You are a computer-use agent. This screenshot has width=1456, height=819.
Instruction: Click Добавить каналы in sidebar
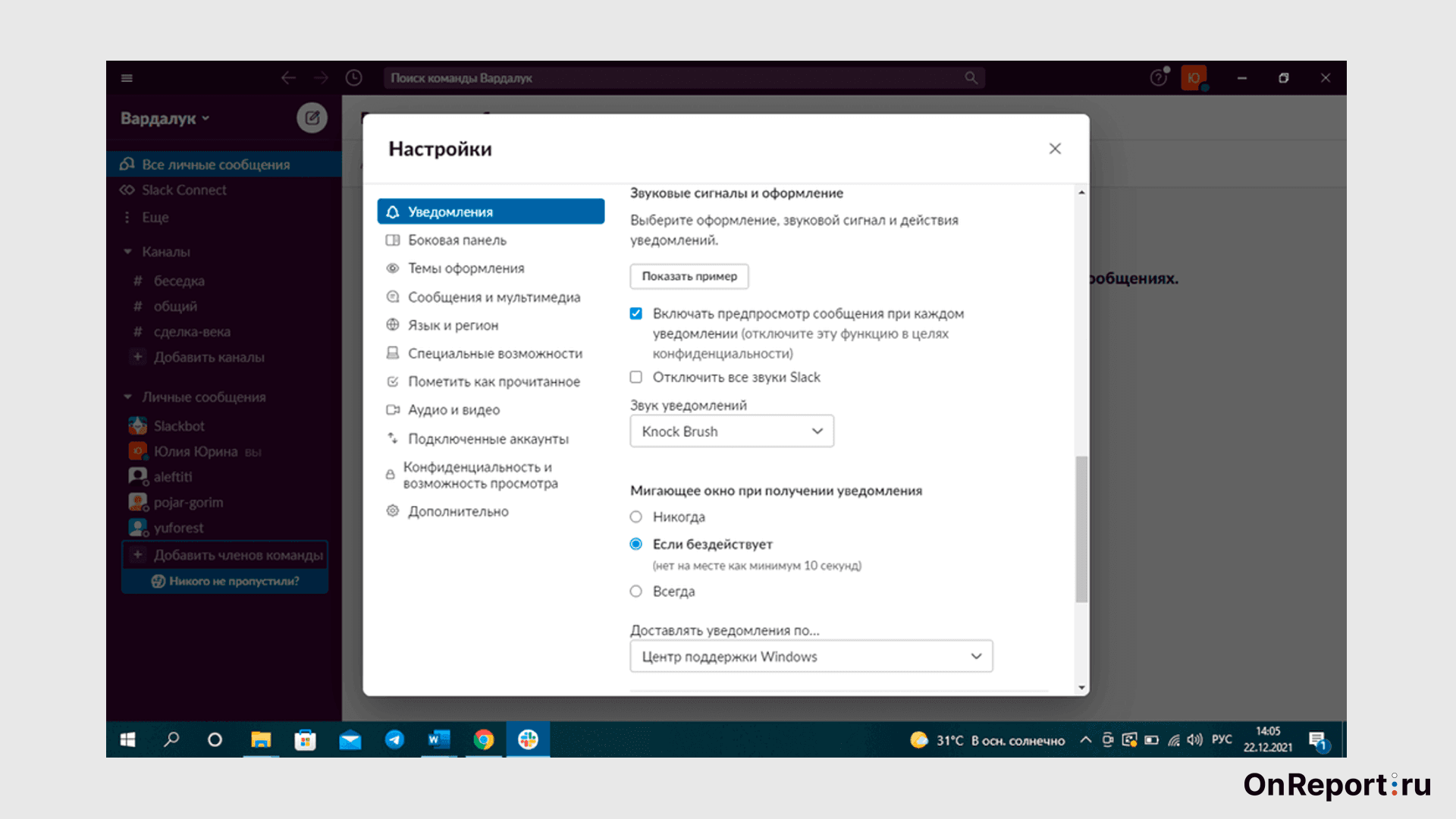(199, 357)
